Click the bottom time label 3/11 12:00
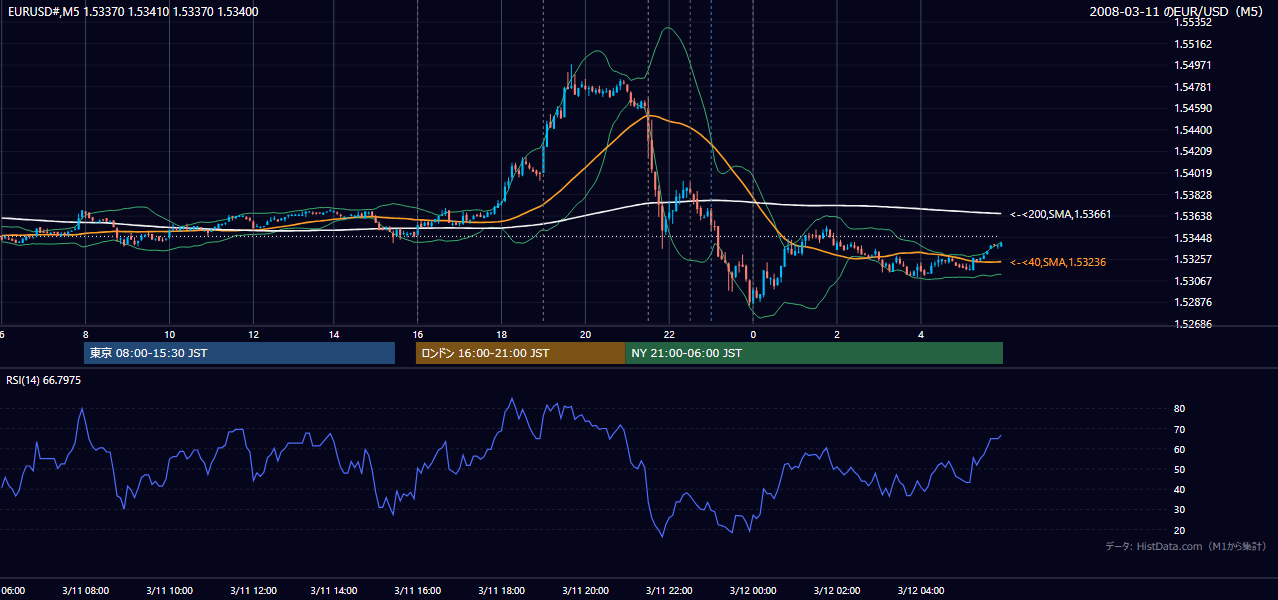 pyautogui.click(x=253, y=590)
